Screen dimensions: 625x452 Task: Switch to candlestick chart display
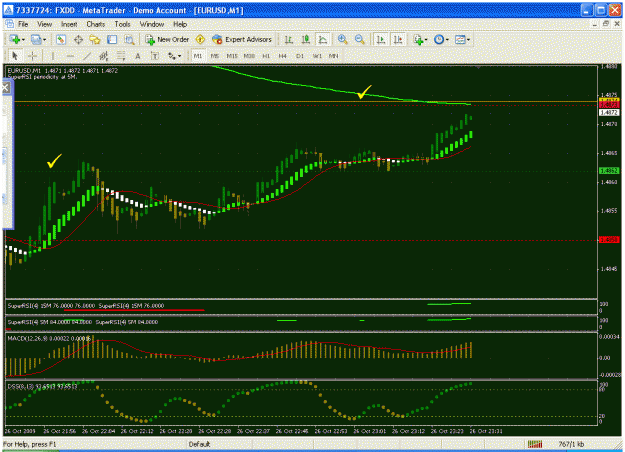pos(306,39)
